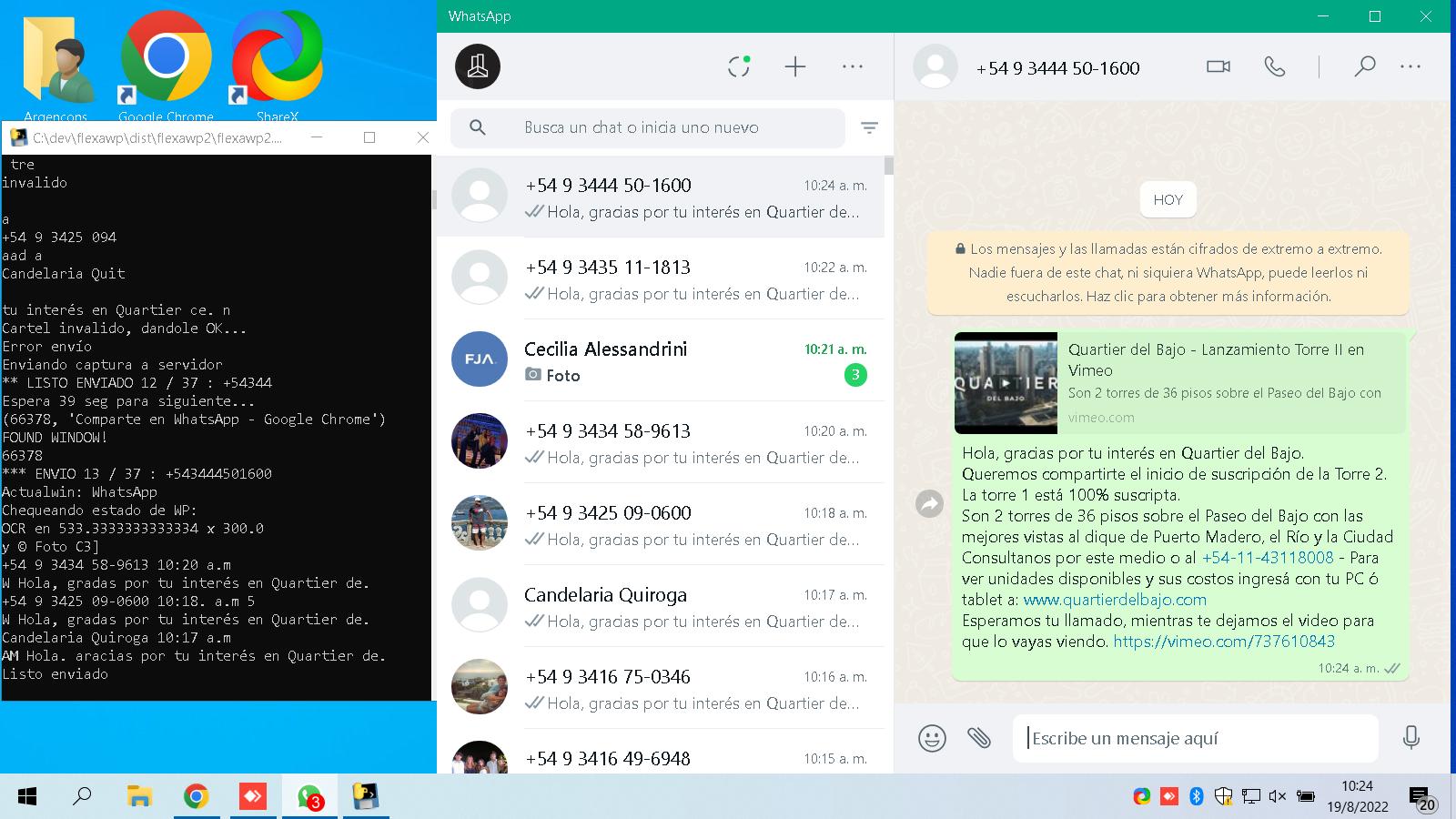The height and width of the screenshot is (819, 1456).
Task: Open chat +54 9 3434 58-9613
Action: 661,442
